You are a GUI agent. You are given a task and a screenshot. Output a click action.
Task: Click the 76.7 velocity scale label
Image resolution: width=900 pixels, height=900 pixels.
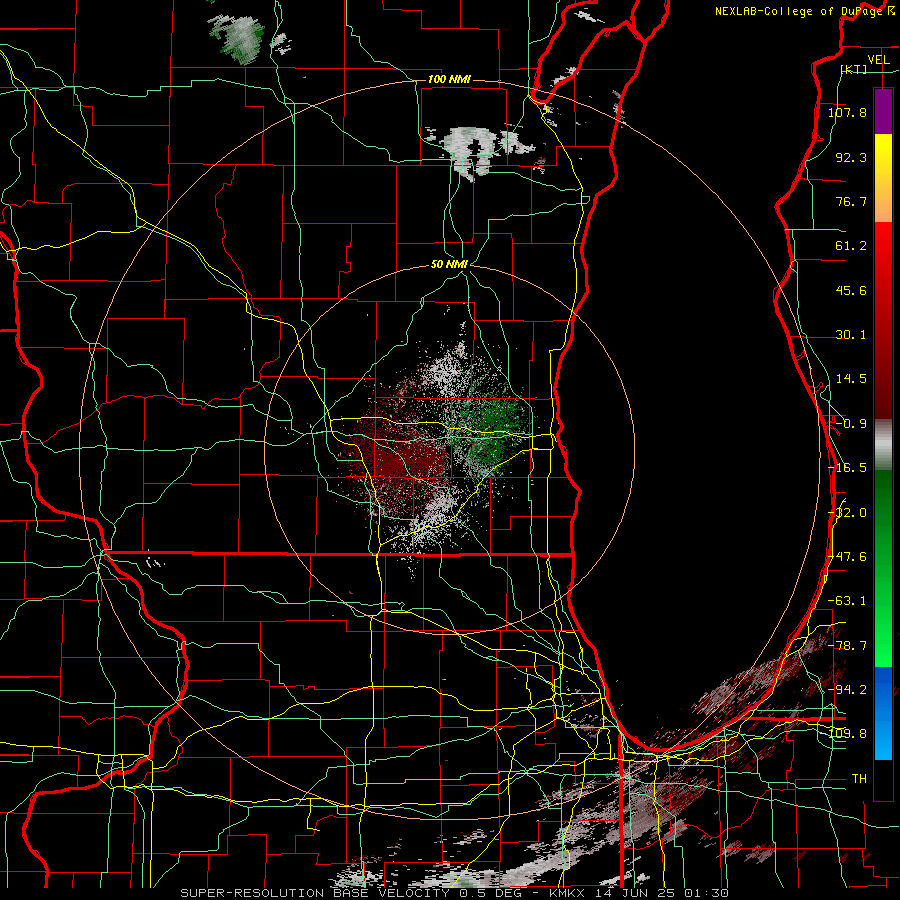[851, 201]
